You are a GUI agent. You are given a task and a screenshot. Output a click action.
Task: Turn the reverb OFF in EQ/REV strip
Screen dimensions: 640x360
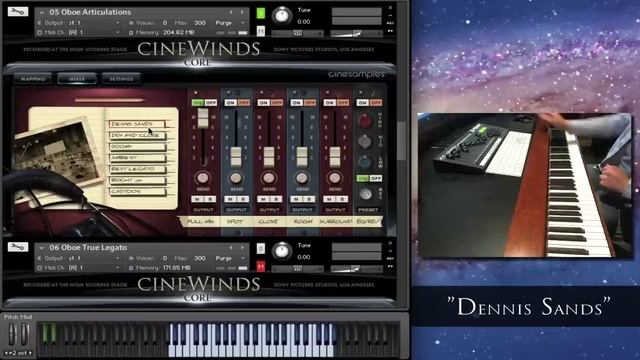click(x=376, y=178)
